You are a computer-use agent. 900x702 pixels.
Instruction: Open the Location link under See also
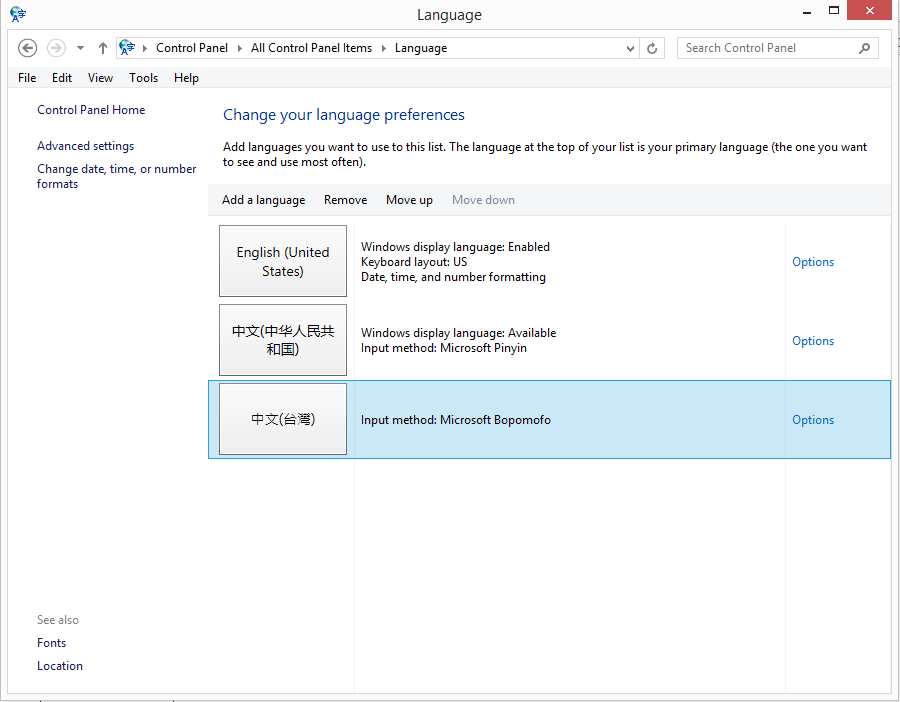[x=60, y=666]
